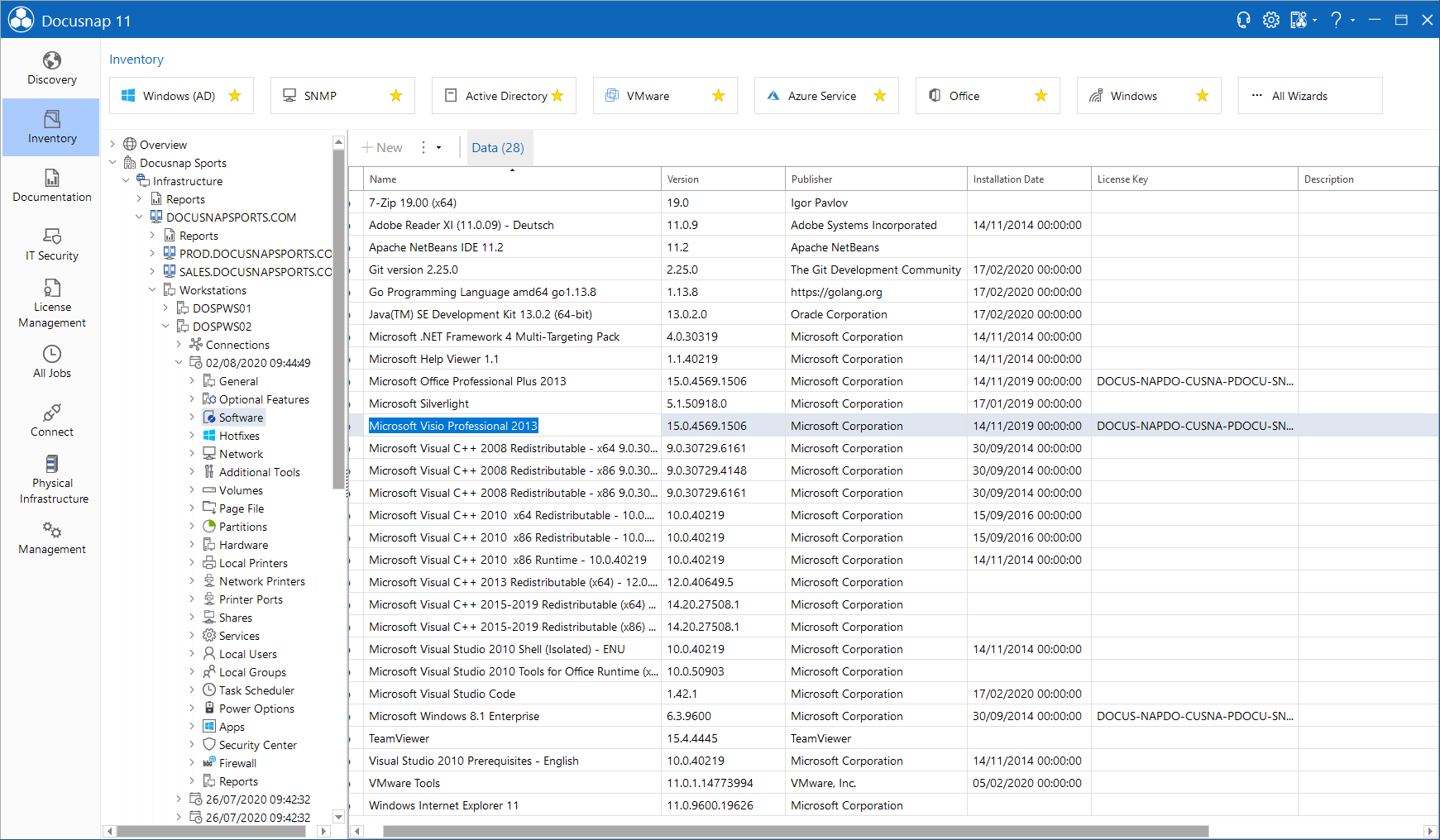
Task: Toggle favorite star on VMware wizard
Action: click(x=719, y=96)
